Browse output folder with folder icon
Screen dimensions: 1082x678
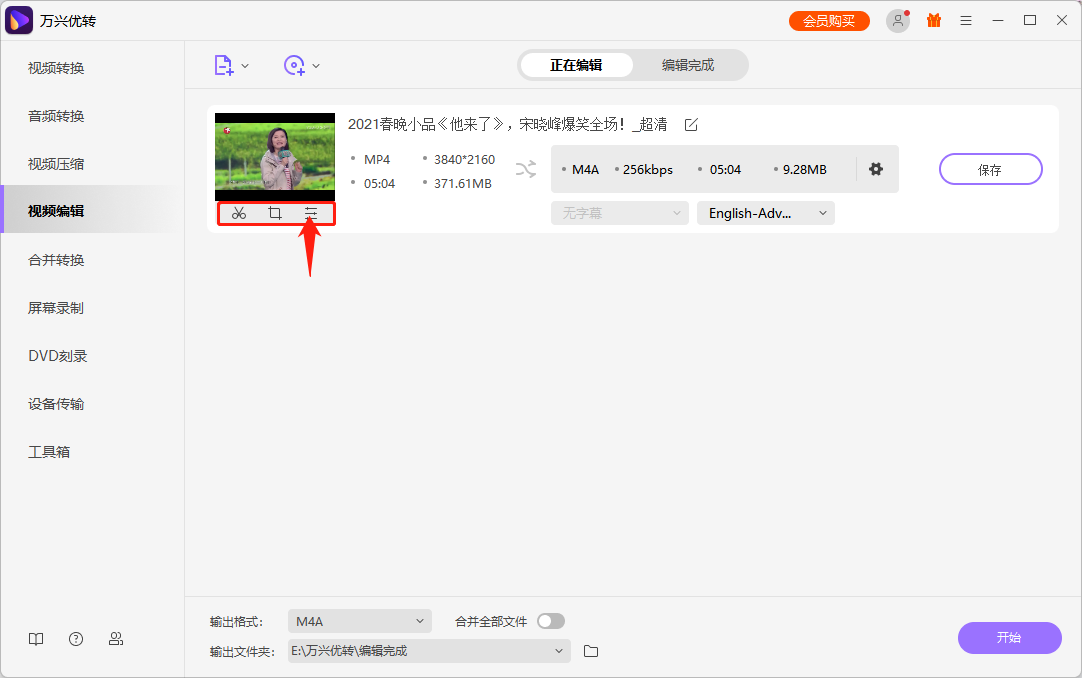591,651
